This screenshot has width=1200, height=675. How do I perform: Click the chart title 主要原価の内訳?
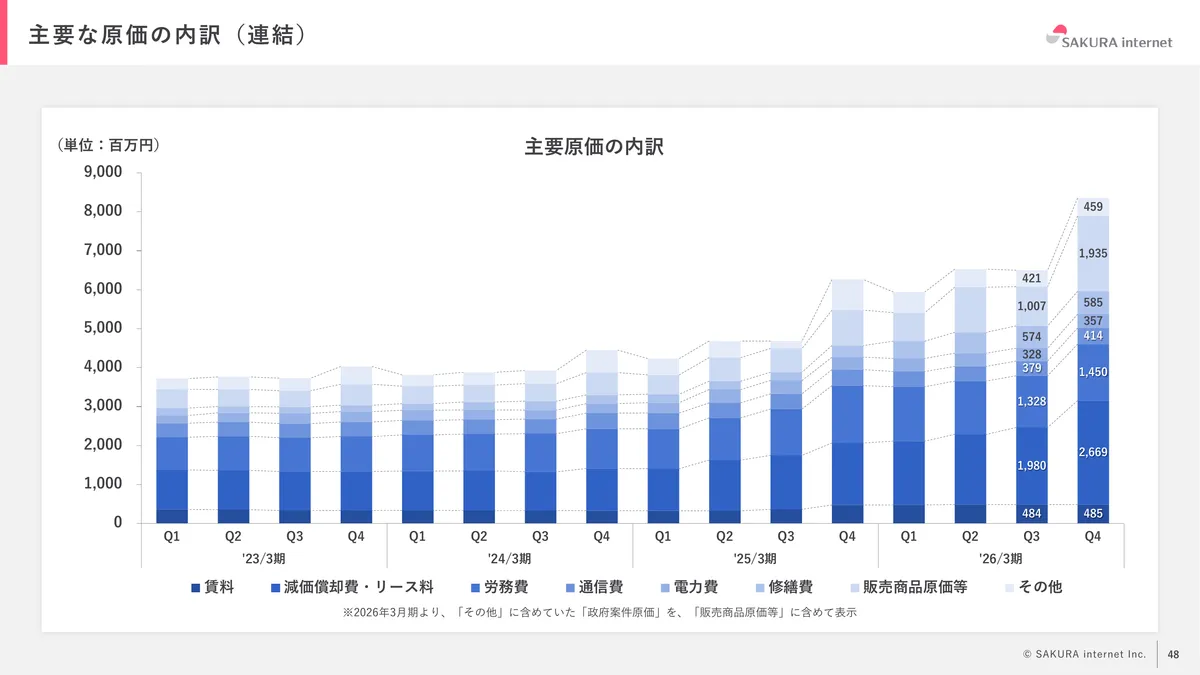(x=594, y=147)
